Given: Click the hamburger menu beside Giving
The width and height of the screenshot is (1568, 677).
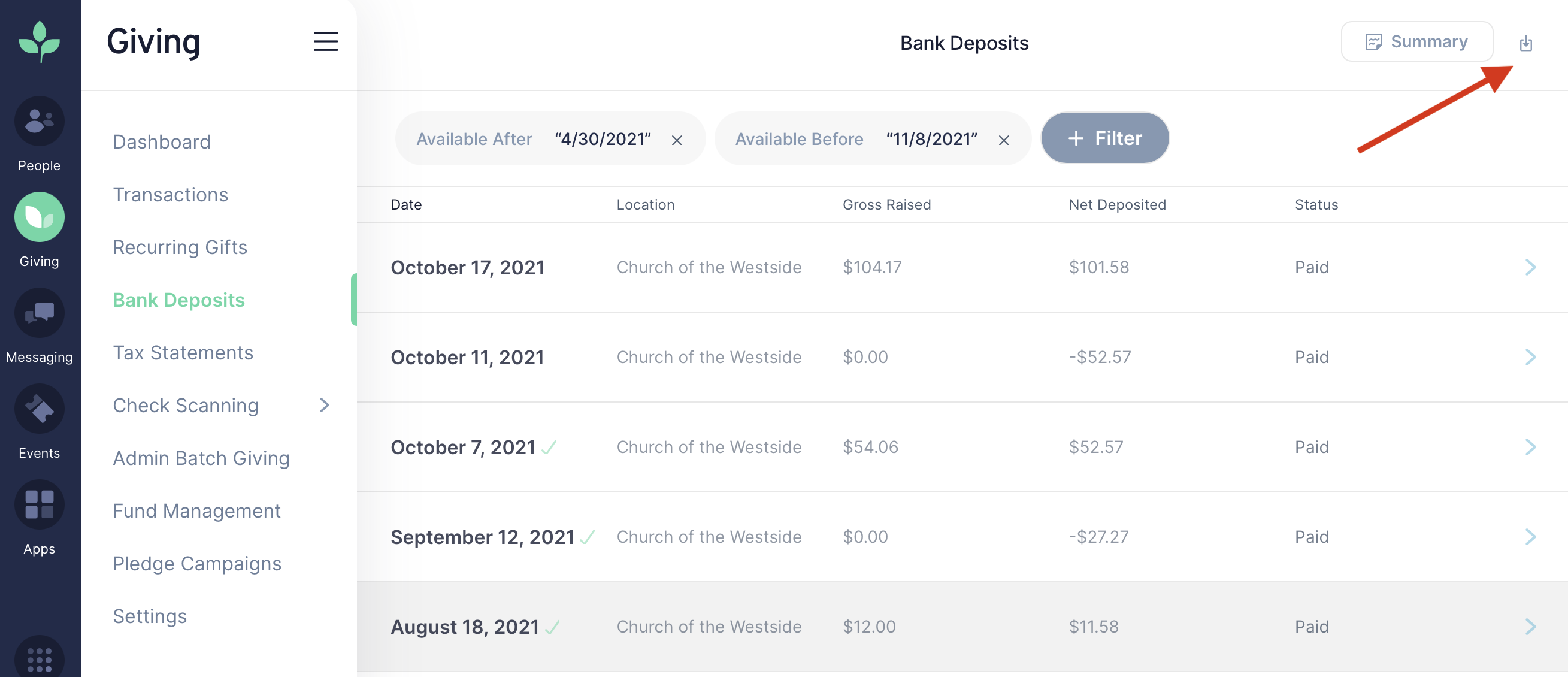Looking at the screenshot, I should click(326, 41).
